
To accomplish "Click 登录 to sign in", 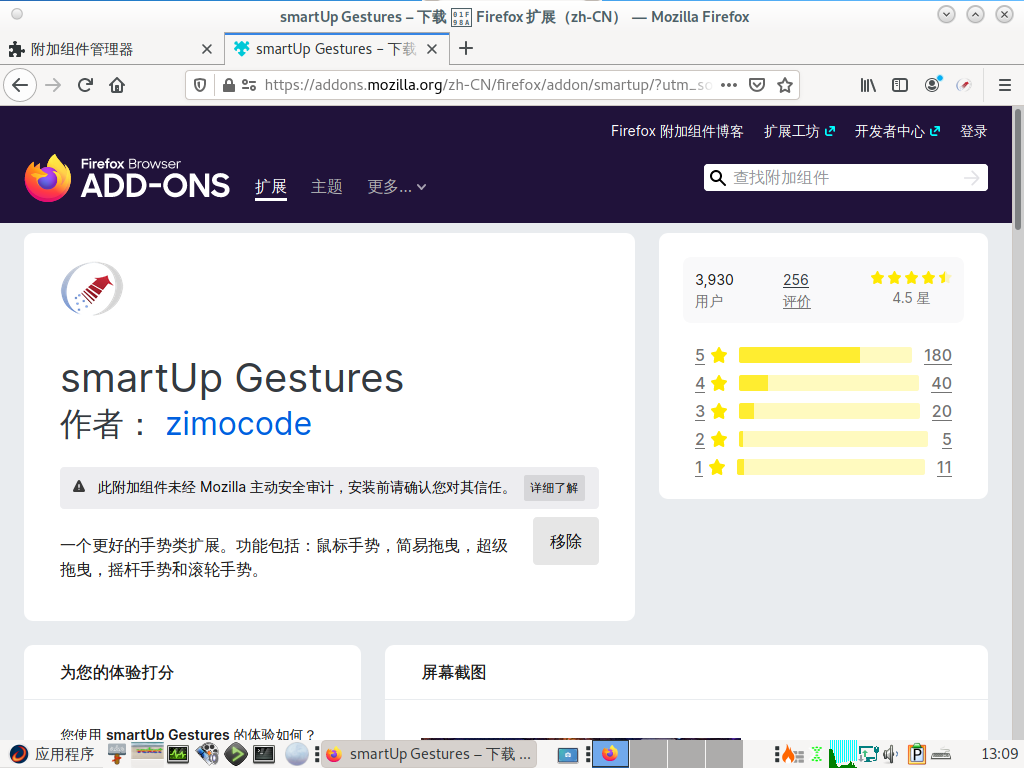I will click(973, 131).
